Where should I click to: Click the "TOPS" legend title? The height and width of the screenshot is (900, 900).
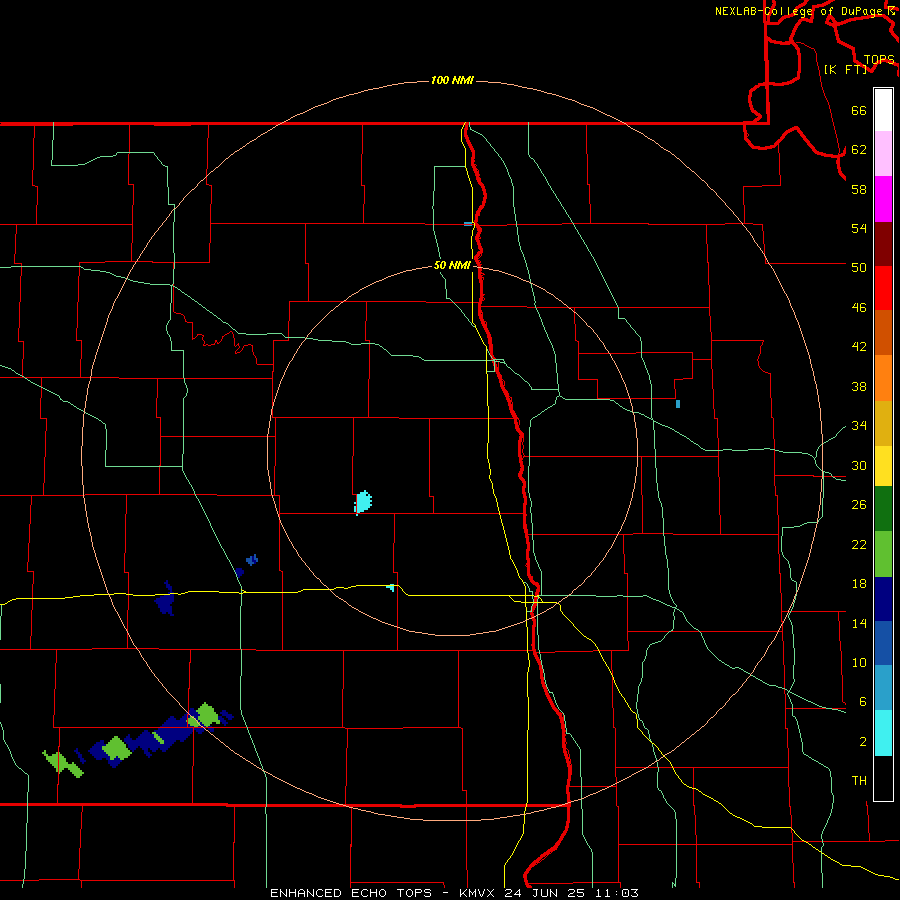coord(879,59)
